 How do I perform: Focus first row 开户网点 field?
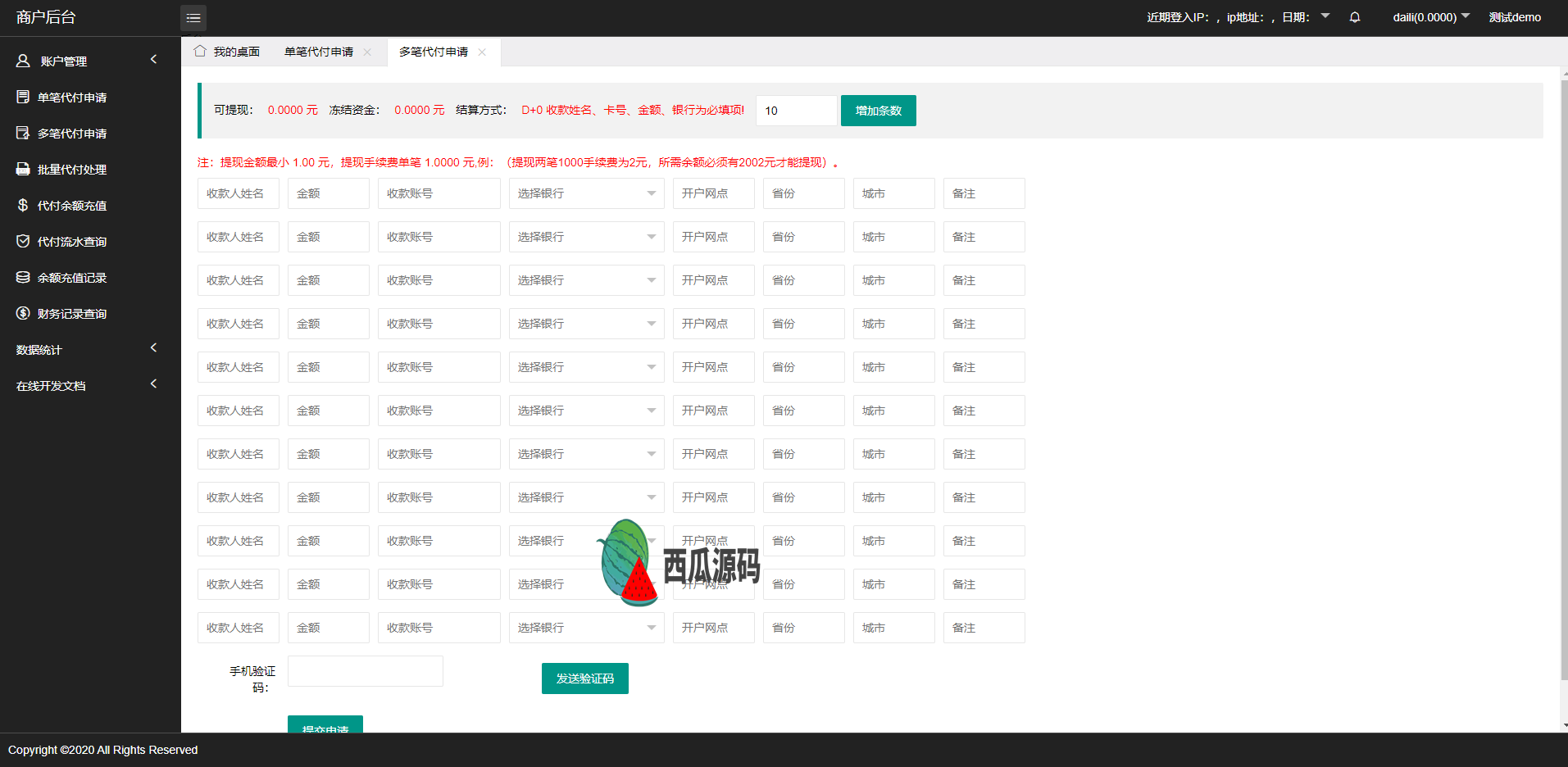point(714,193)
